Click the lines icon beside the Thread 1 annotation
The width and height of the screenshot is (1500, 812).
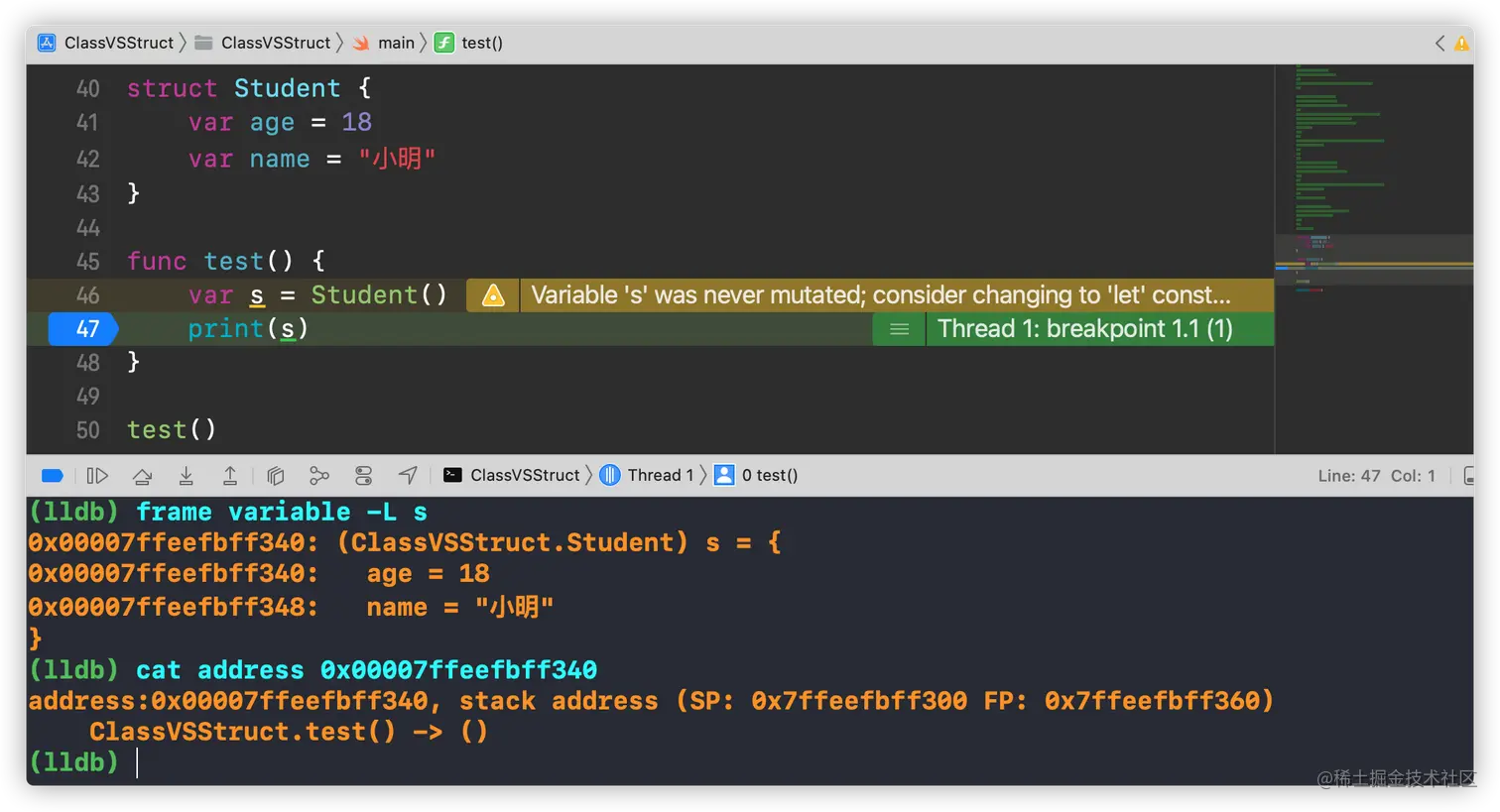[x=900, y=329]
